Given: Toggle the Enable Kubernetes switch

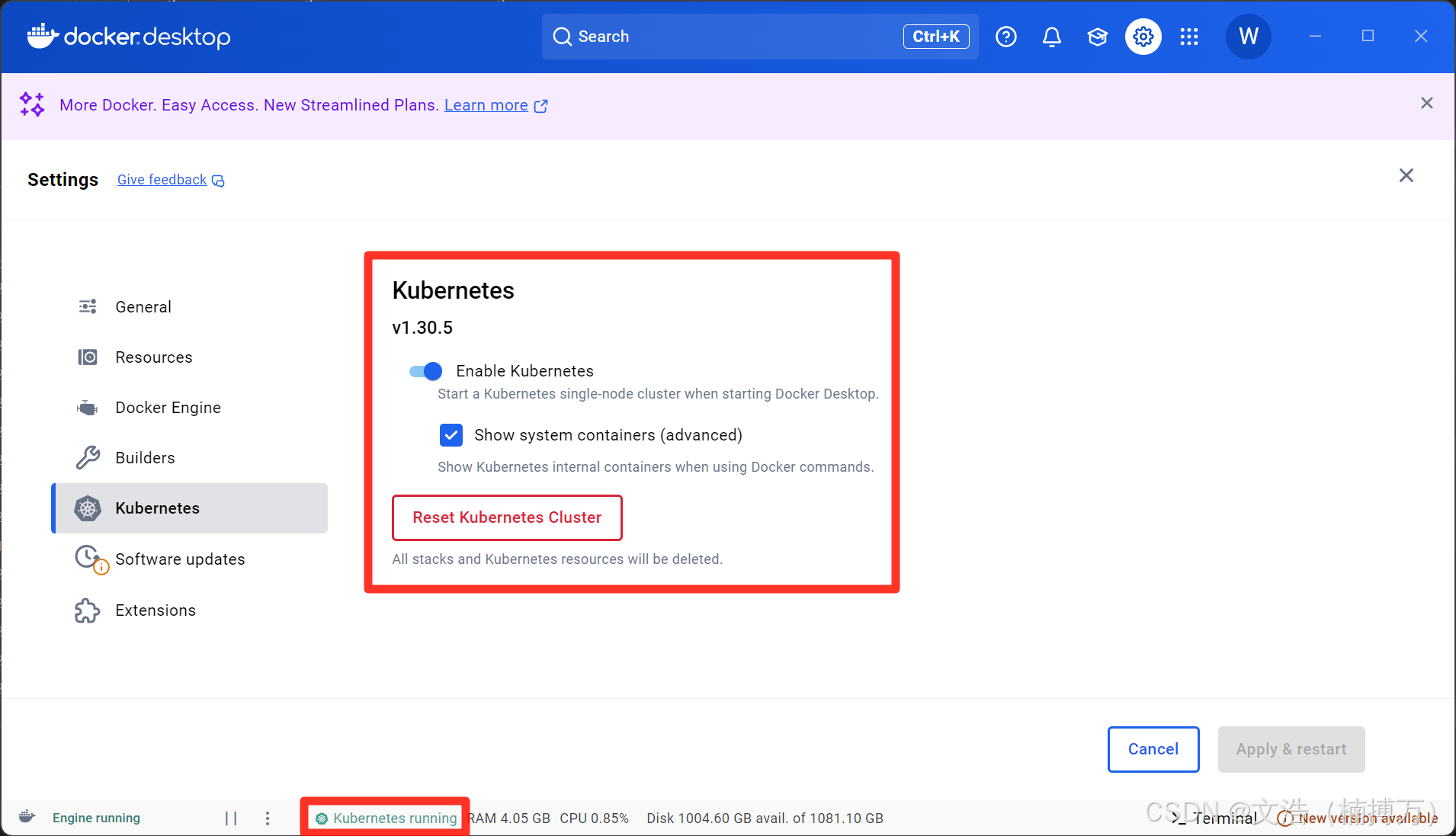Looking at the screenshot, I should (x=425, y=371).
